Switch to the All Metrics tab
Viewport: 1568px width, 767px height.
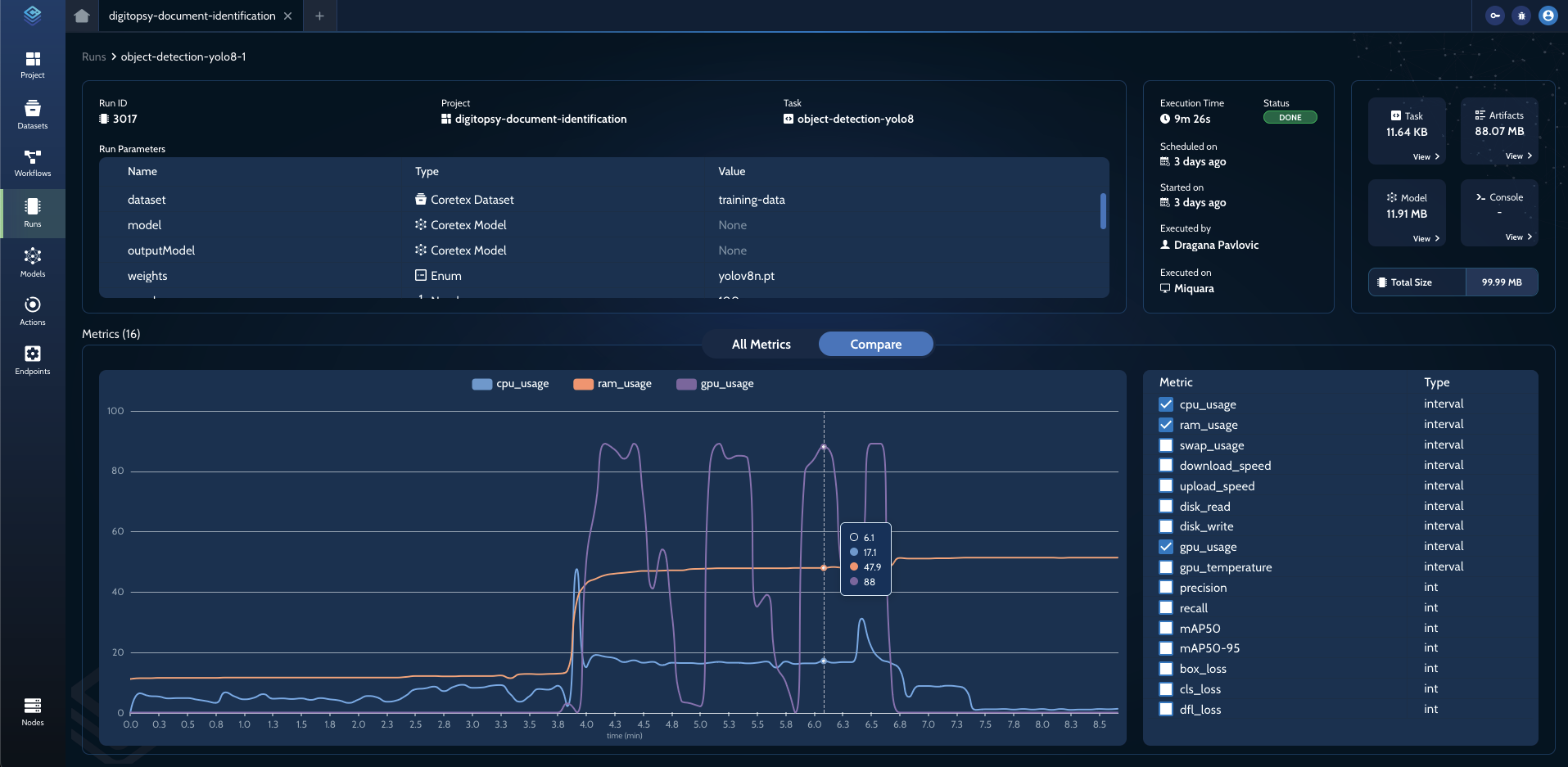761,345
